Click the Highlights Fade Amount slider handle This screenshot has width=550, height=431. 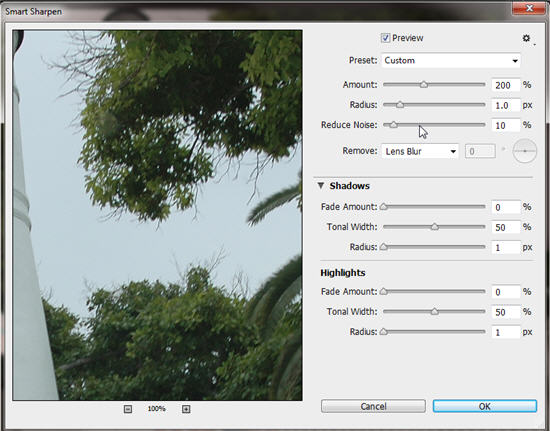[384, 291]
